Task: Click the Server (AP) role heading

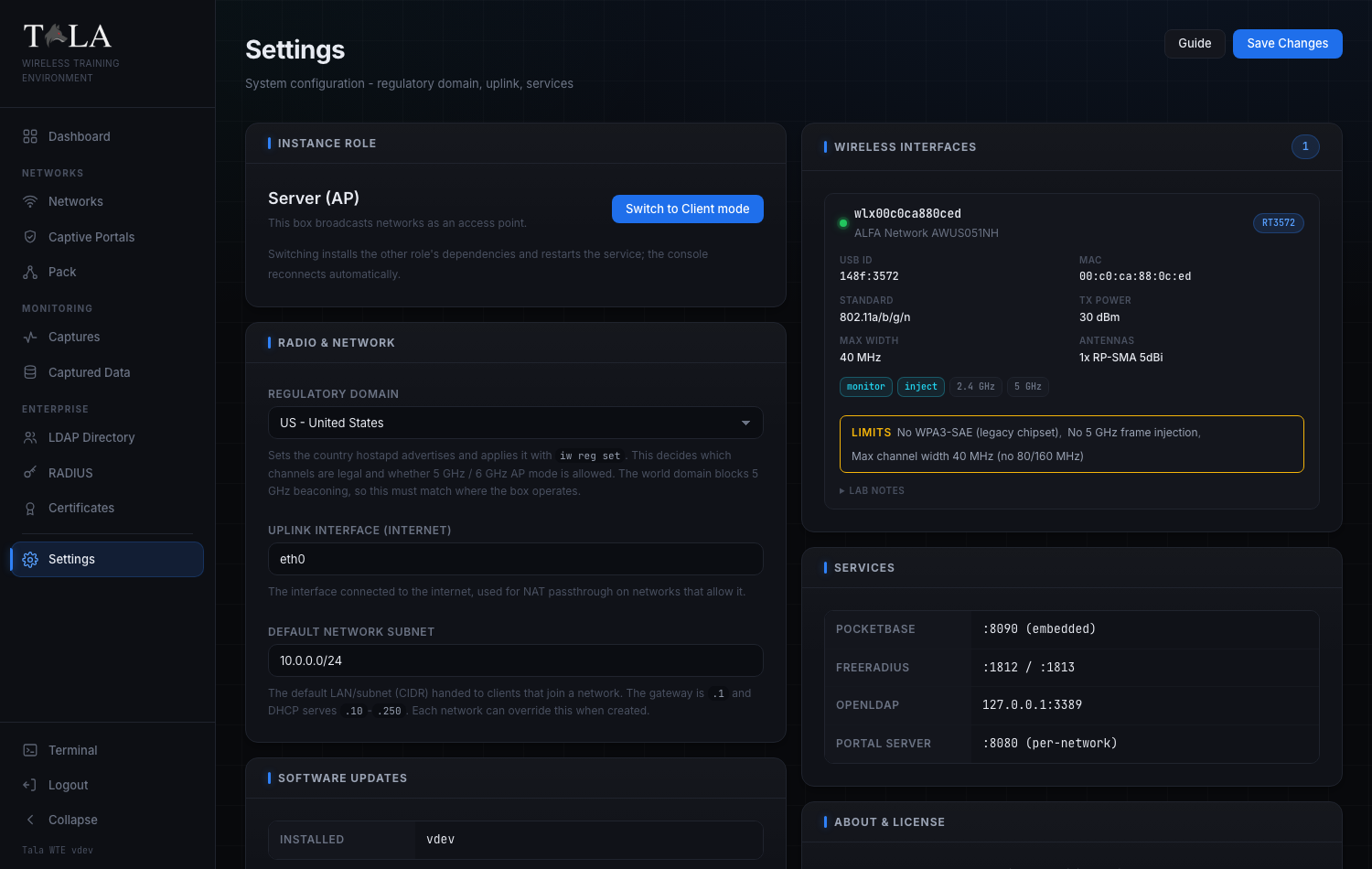Action: click(314, 198)
